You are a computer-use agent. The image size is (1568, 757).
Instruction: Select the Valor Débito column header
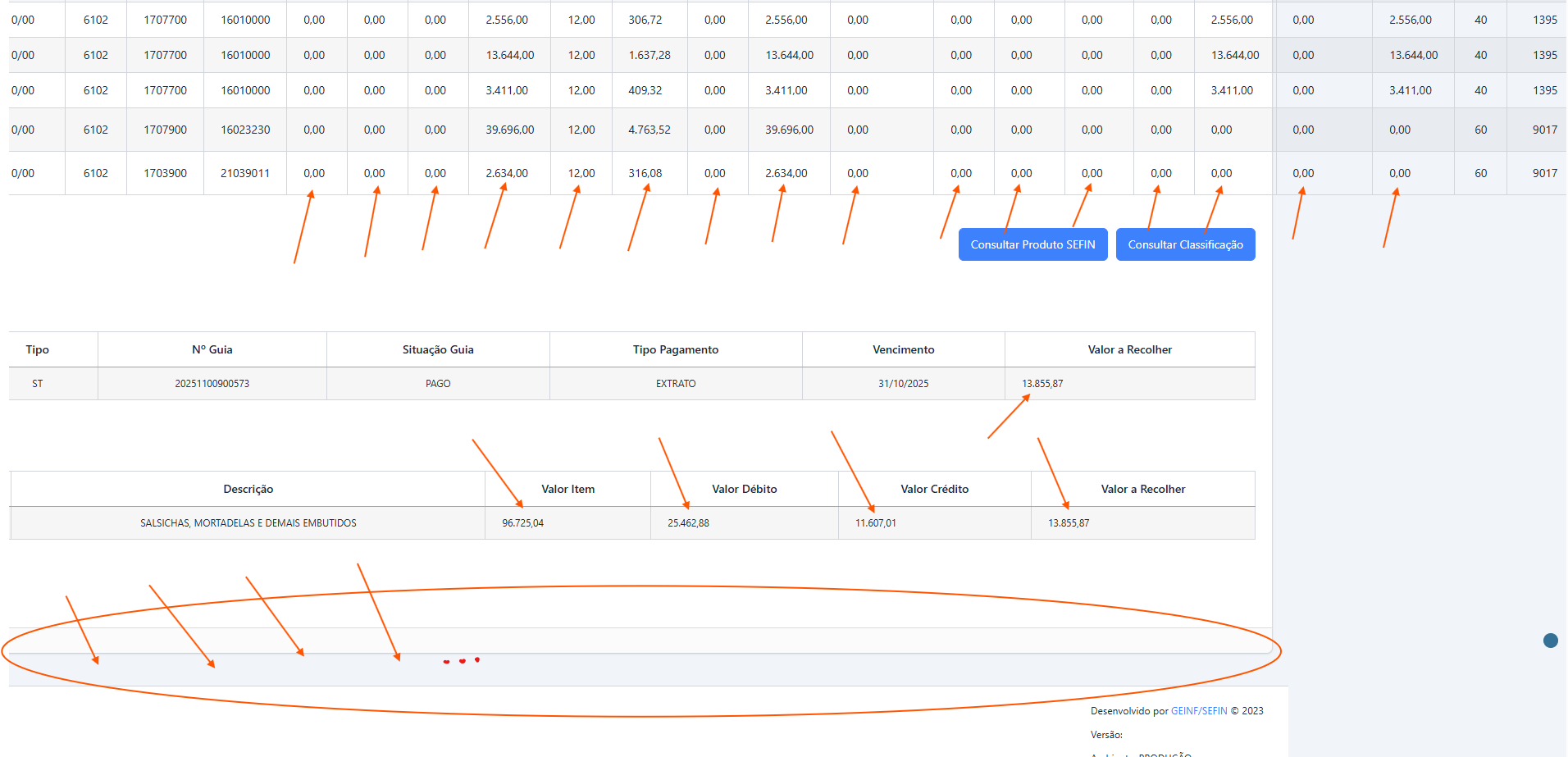click(x=744, y=489)
